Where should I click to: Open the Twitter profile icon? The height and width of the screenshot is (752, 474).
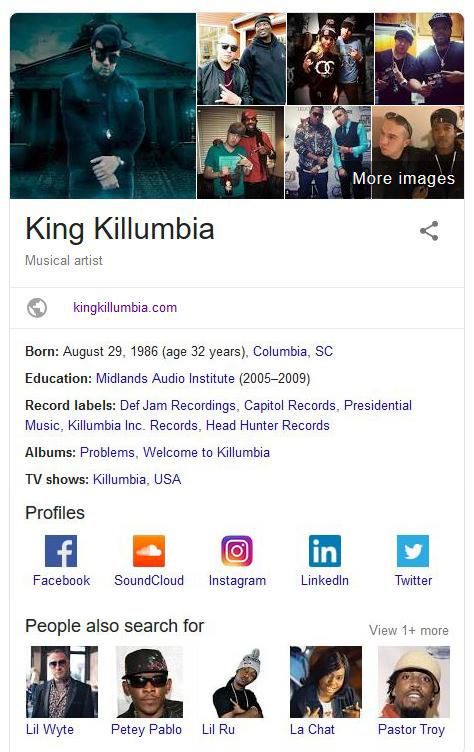coord(413,551)
